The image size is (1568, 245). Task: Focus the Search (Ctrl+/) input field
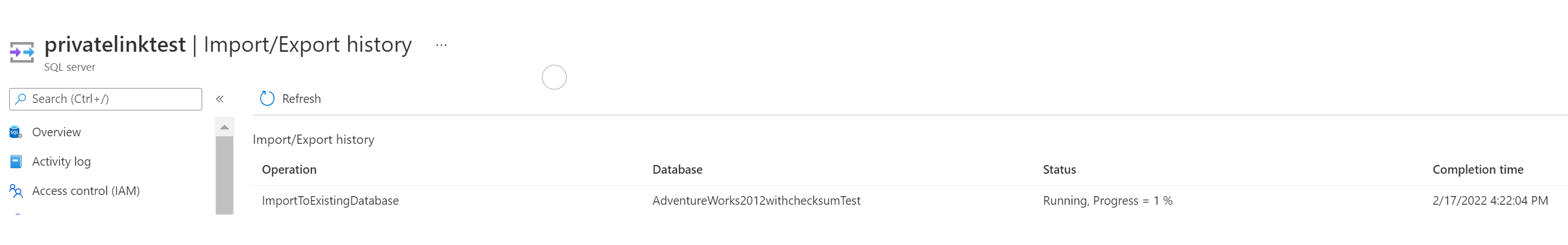(105, 99)
